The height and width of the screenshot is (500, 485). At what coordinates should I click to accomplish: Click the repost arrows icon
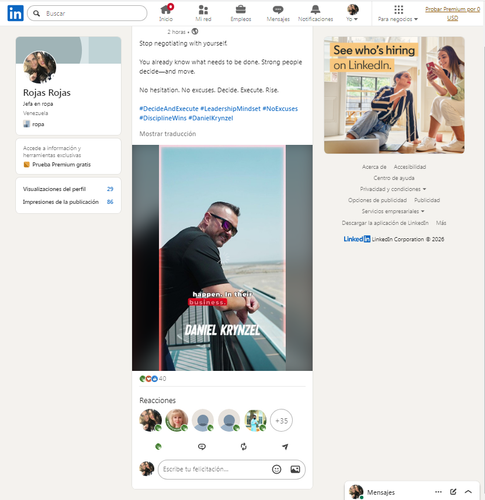pos(244,447)
